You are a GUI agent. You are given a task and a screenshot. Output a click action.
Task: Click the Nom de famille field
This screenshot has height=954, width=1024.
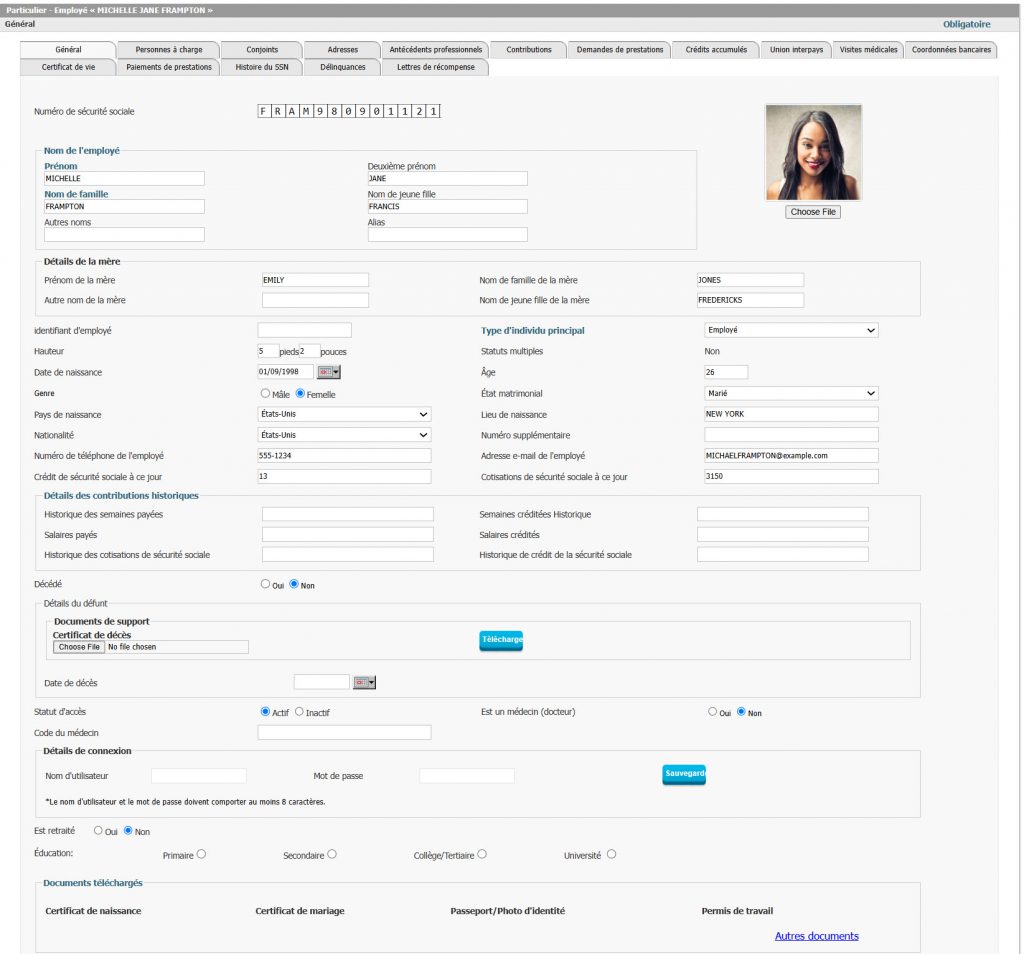click(x=124, y=206)
